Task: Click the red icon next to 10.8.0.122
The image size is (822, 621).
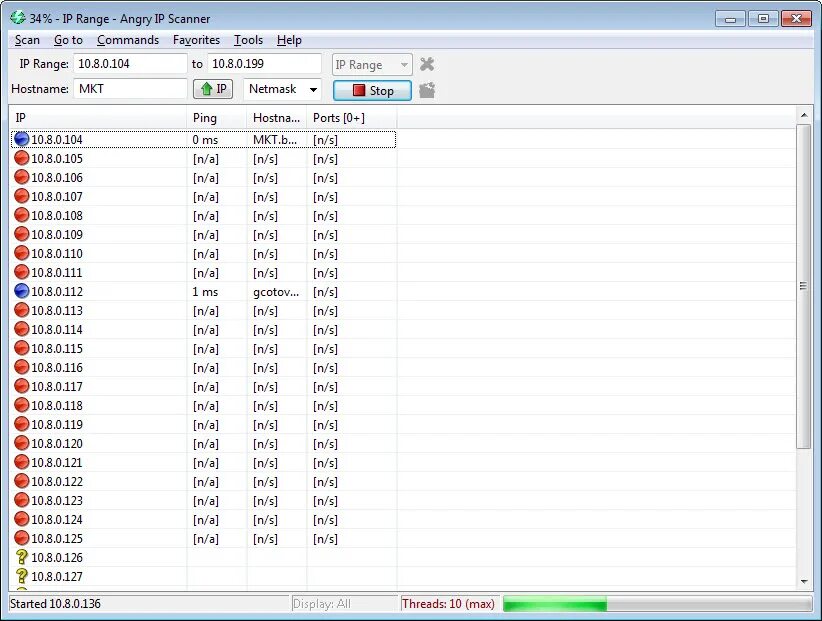Action: pos(21,481)
